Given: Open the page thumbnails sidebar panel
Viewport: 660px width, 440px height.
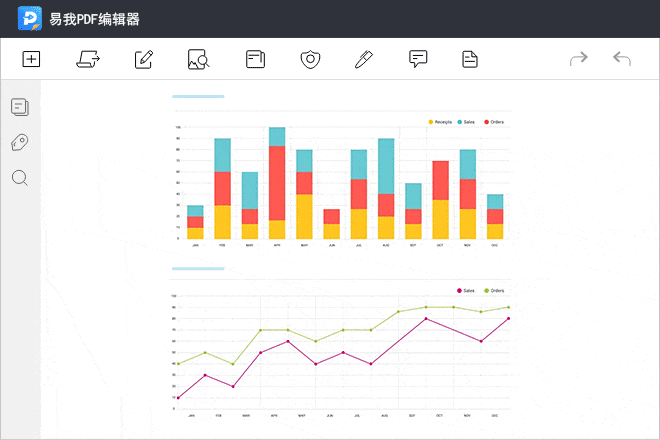Looking at the screenshot, I should (19, 107).
